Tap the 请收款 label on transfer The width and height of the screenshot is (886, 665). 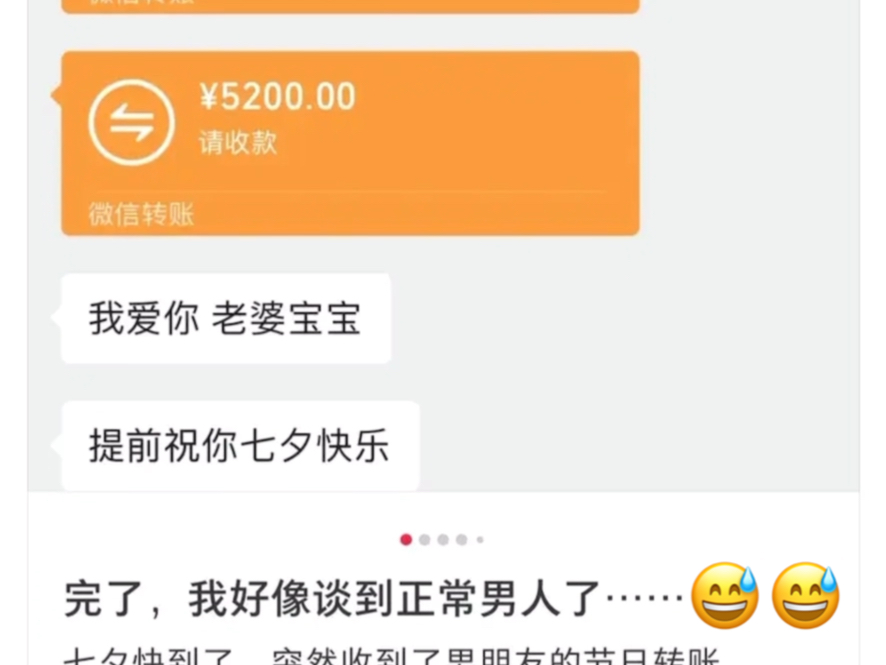(x=238, y=142)
